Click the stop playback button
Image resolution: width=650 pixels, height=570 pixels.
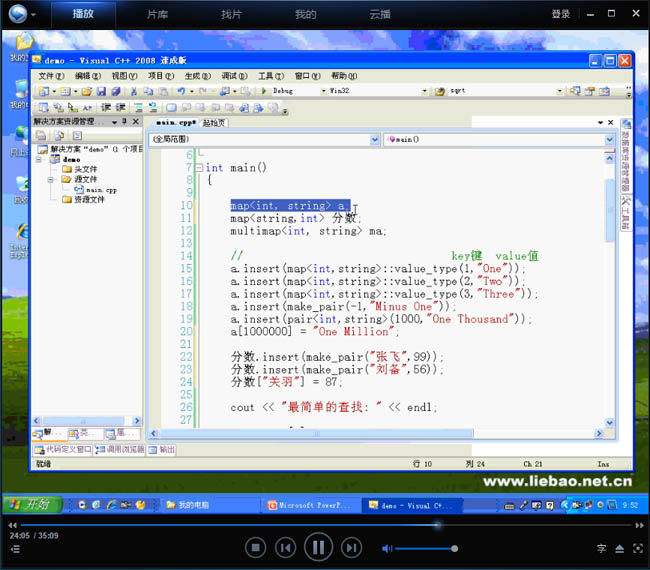click(x=256, y=547)
